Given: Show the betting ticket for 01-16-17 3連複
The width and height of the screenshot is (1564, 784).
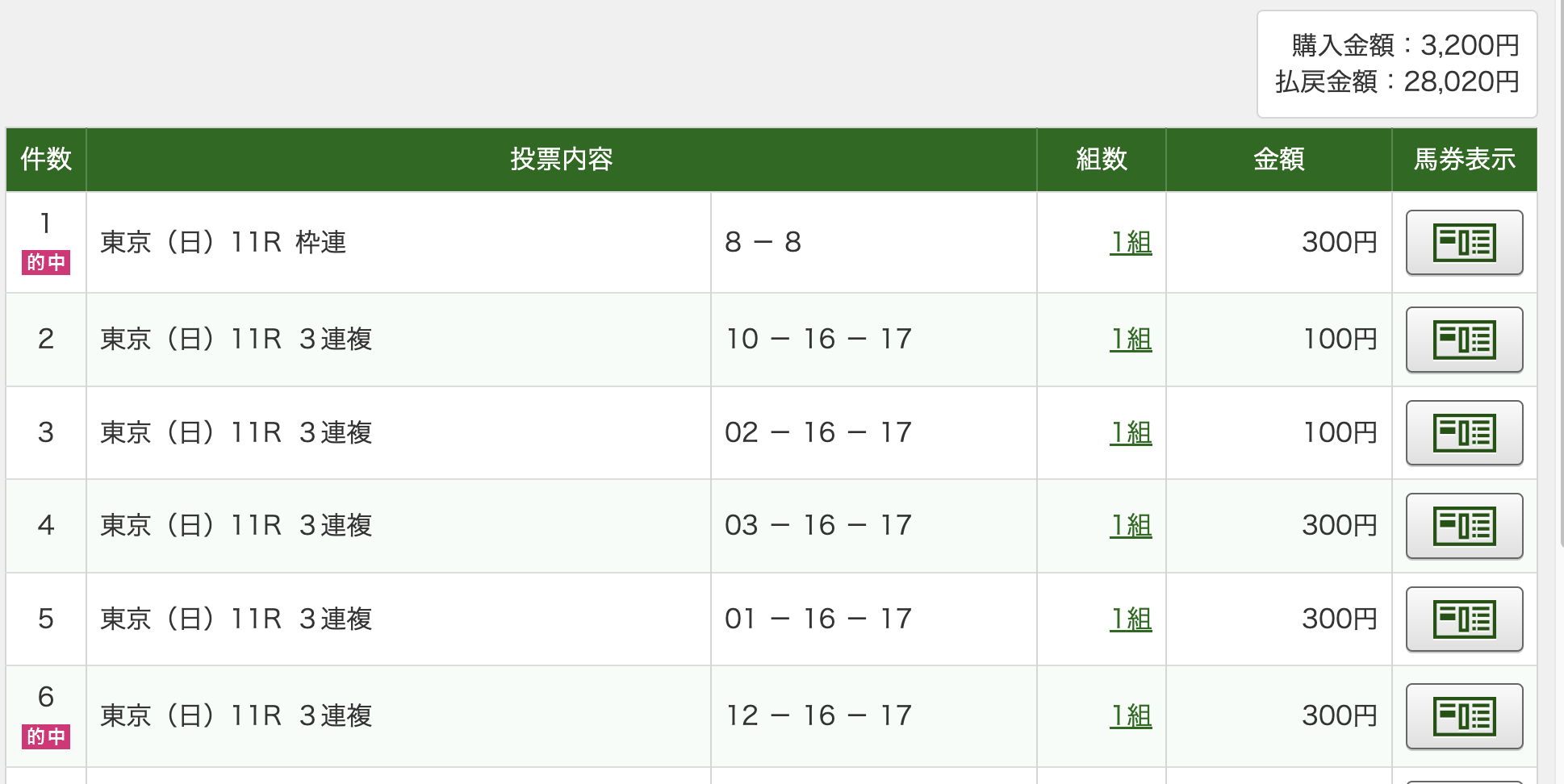Looking at the screenshot, I should 1464,619.
